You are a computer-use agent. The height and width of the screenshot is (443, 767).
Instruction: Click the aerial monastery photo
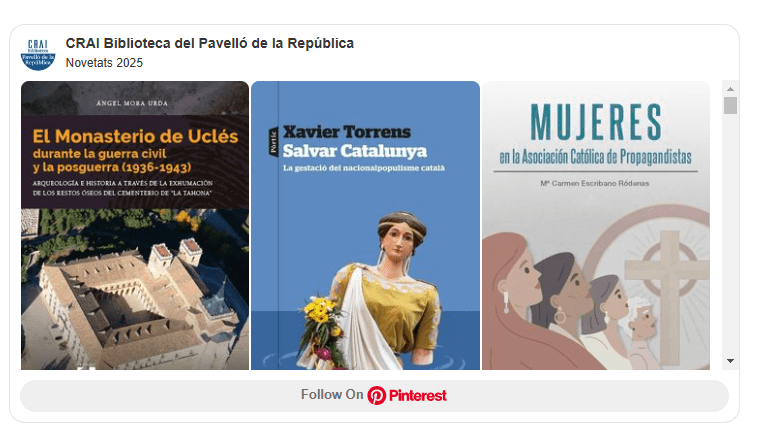coord(135,289)
